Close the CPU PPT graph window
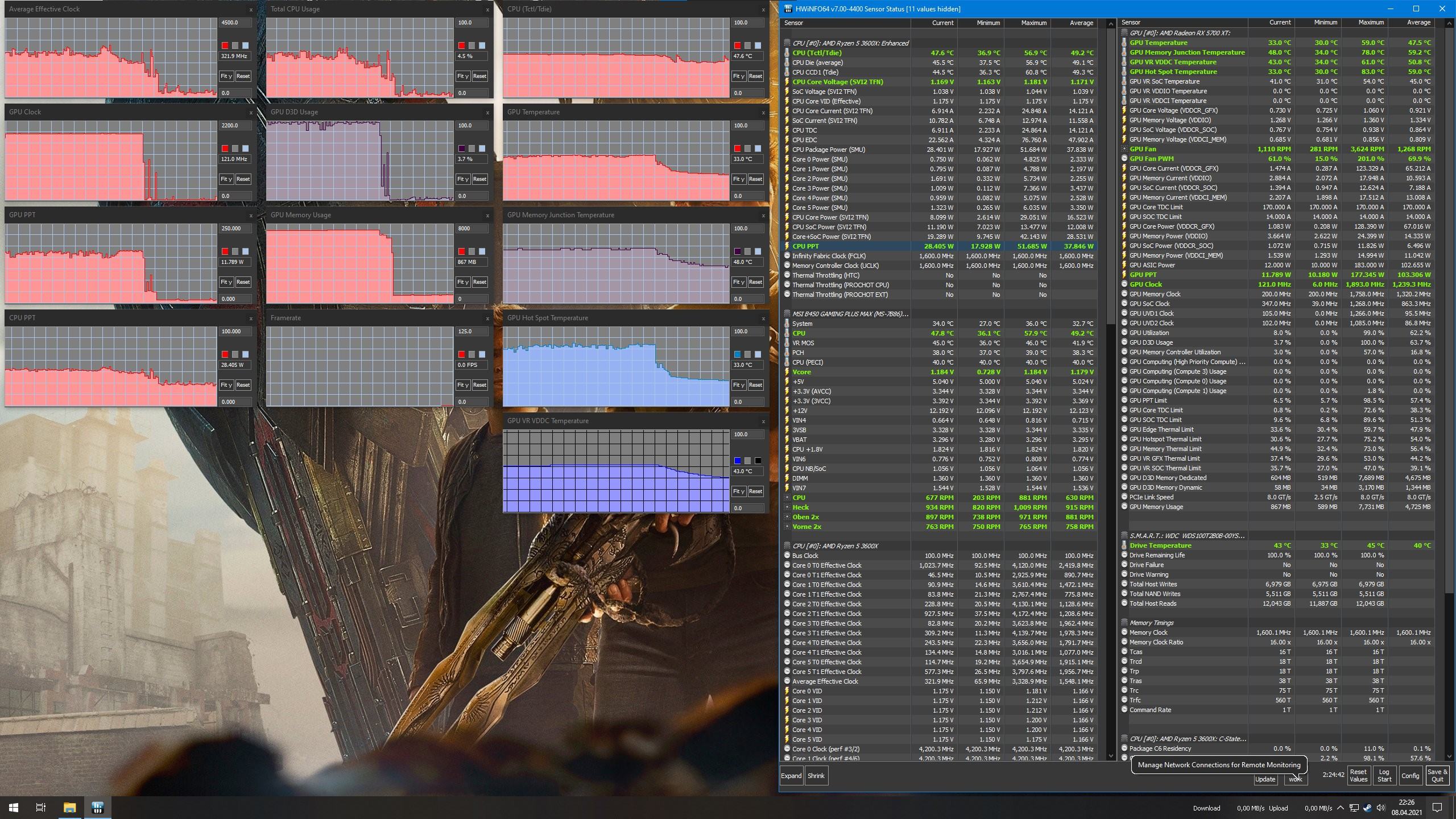This screenshot has width=1456, height=819. coord(251,318)
